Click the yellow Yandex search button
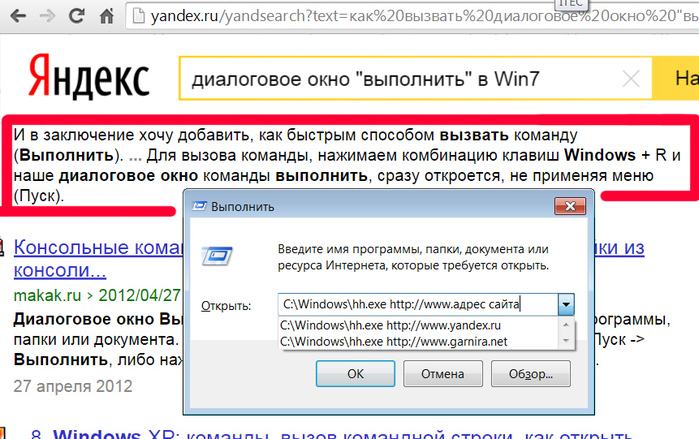The image size is (699, 439). pyautogui.click(x=676, y=78)
